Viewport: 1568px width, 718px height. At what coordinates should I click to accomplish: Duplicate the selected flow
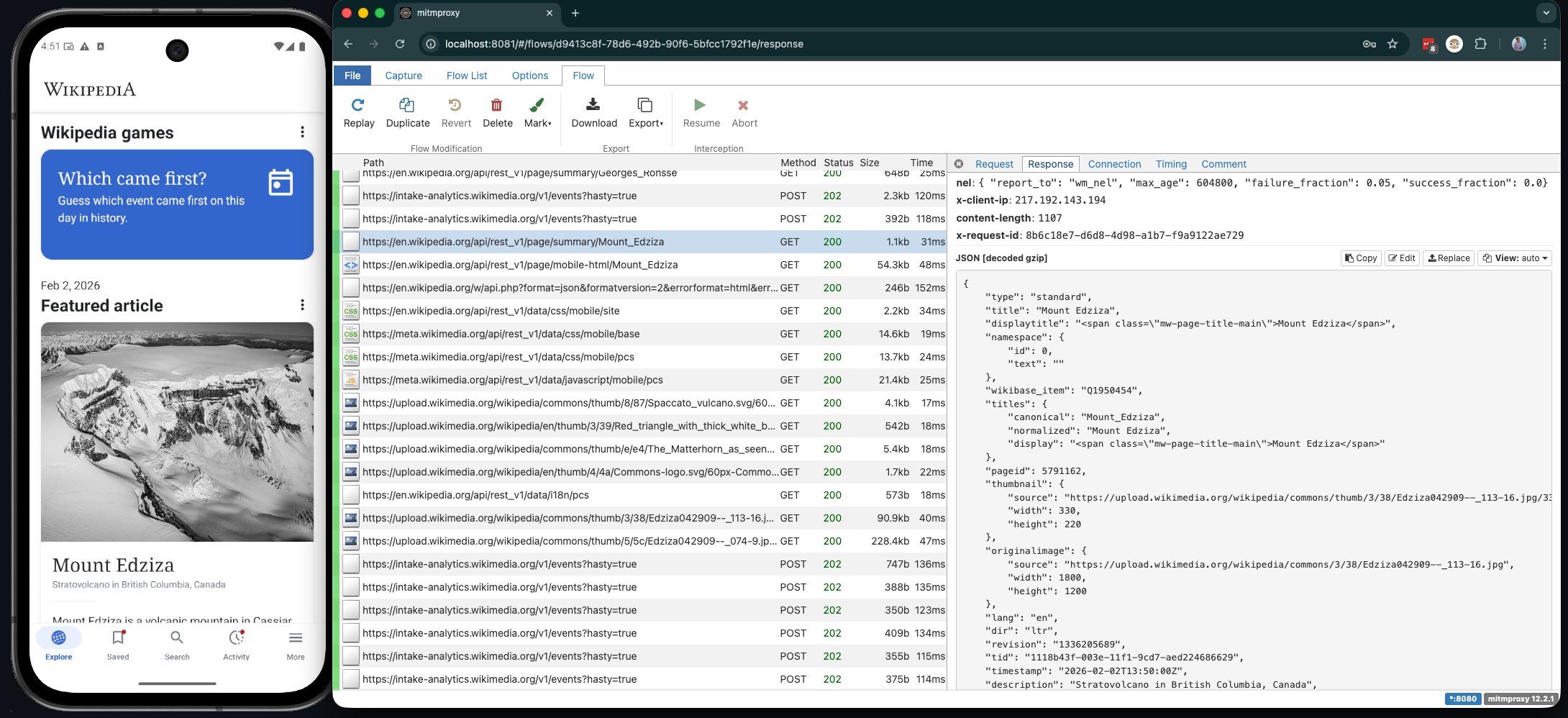407,113
